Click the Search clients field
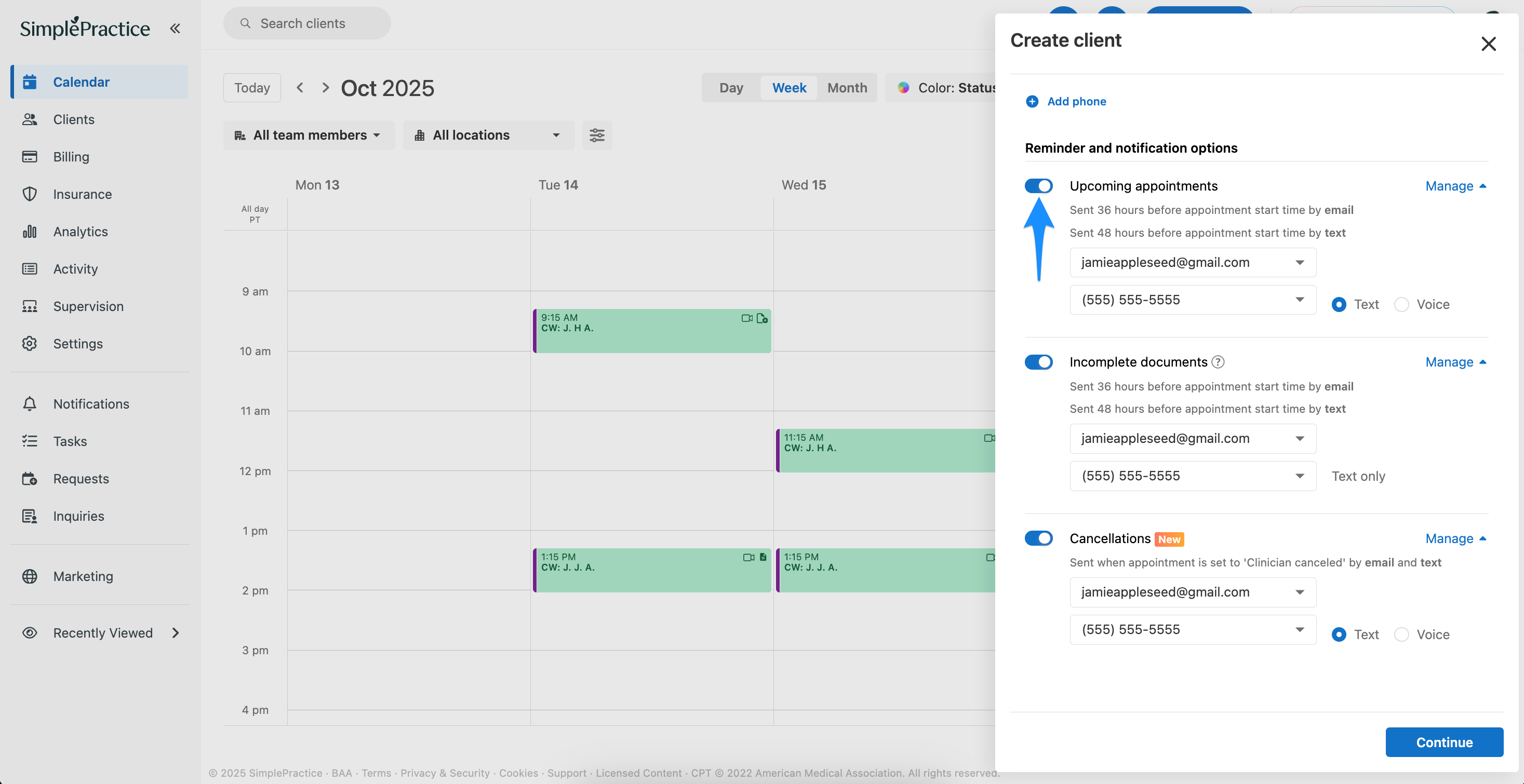Image resolution: width=1524 pixels, height=784 pixels. click(307, 23)
